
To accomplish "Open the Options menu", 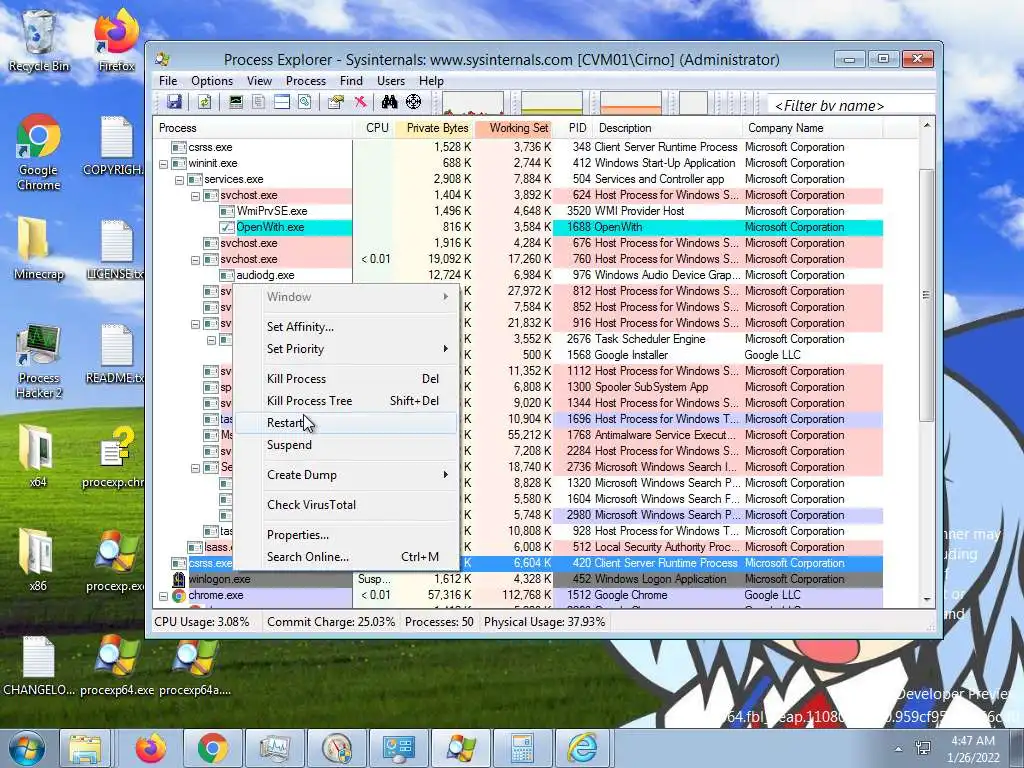I will coord(212,81).
